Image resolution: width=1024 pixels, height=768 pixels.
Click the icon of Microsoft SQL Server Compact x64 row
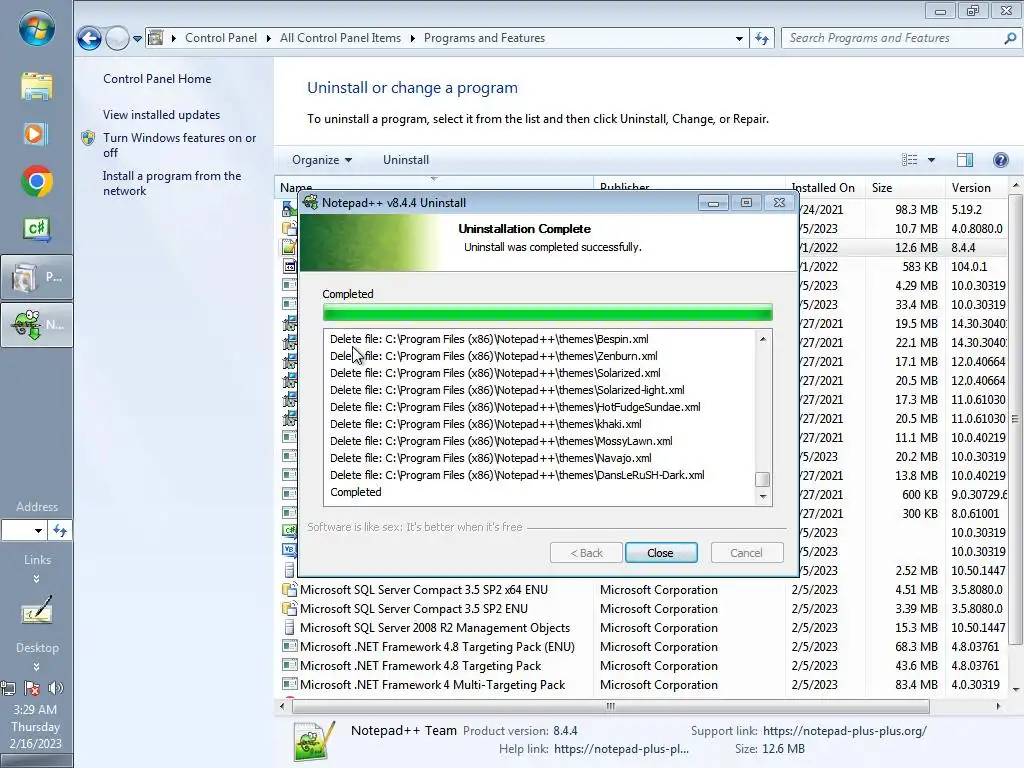click(289, 589)
